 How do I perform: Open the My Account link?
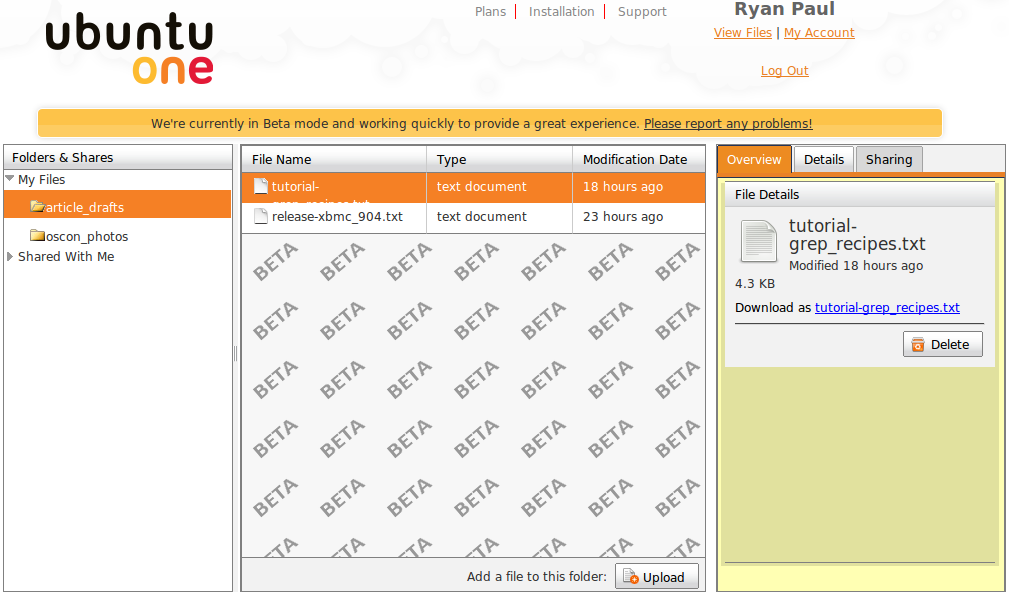[819, 33]
